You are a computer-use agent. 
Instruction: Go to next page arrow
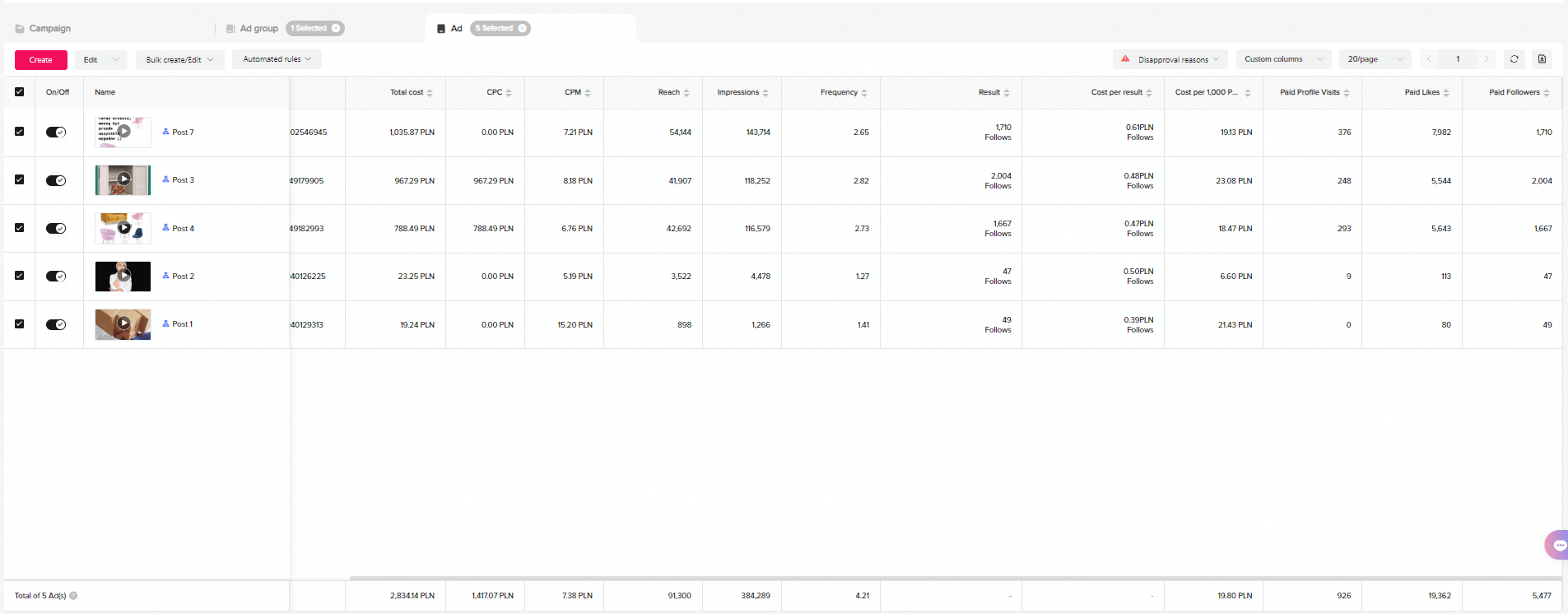[x=1487, y=59]
